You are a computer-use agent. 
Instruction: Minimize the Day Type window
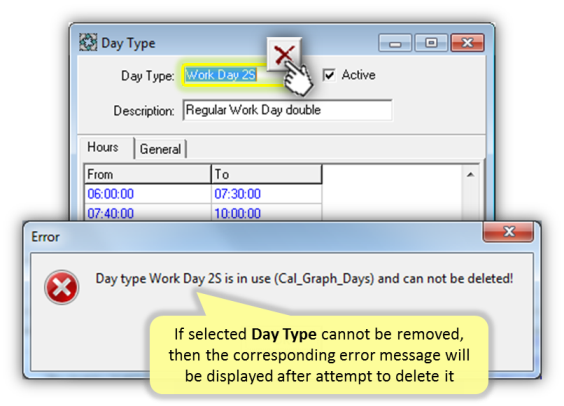[x=395, y=43]
